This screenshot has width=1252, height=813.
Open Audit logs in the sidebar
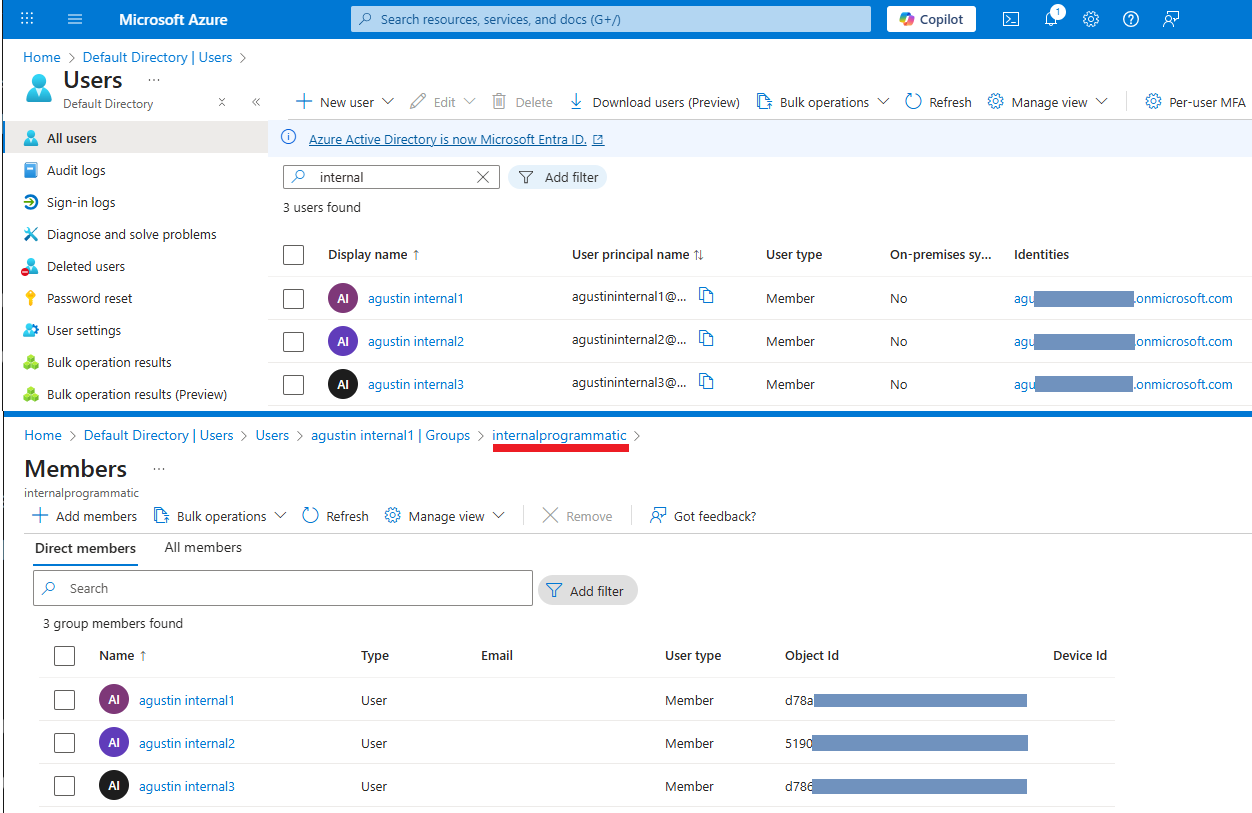click(76, 171)
